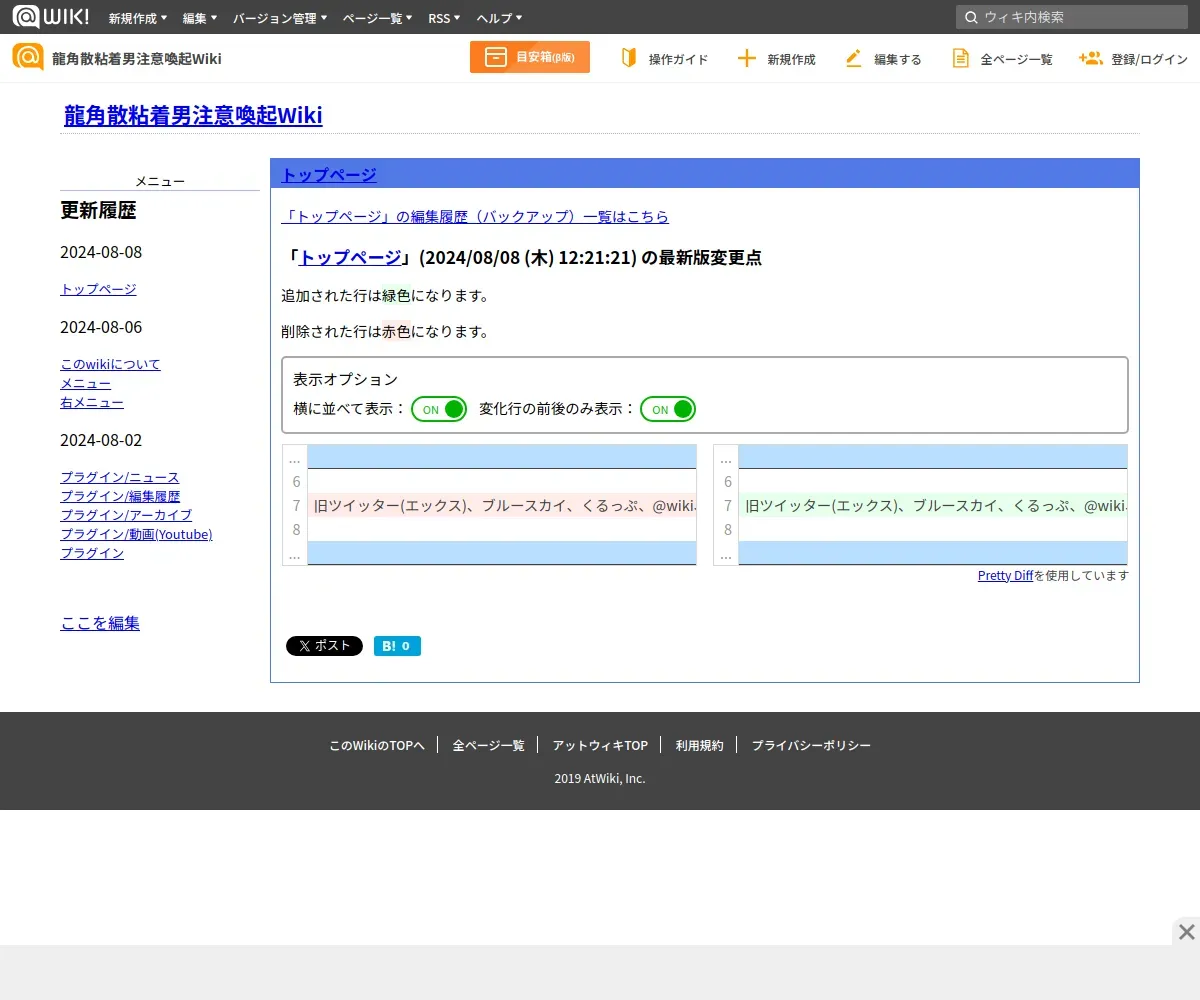Viewport: 1200px width, 1000px height.
Task: Click the green added line 7 in right diff
Action: pyautogui.click(x=932, y=506)
